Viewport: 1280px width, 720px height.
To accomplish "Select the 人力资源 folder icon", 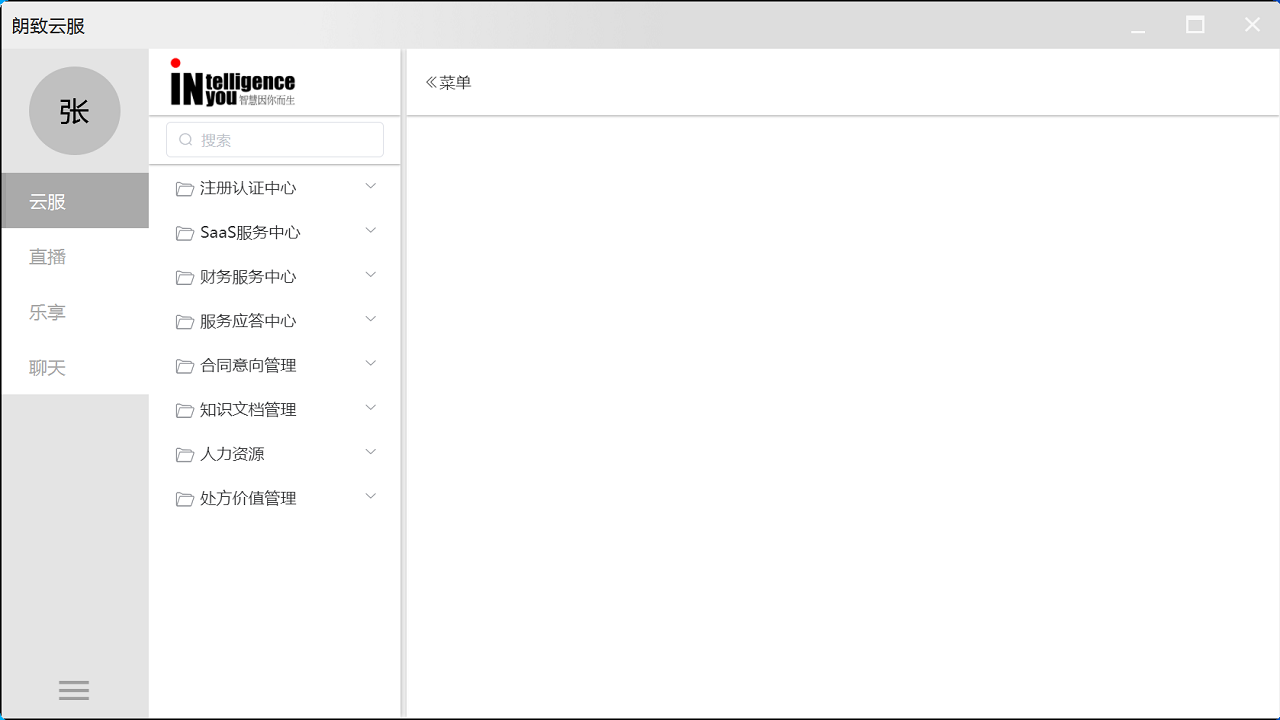I will click(x=184, y=453).
